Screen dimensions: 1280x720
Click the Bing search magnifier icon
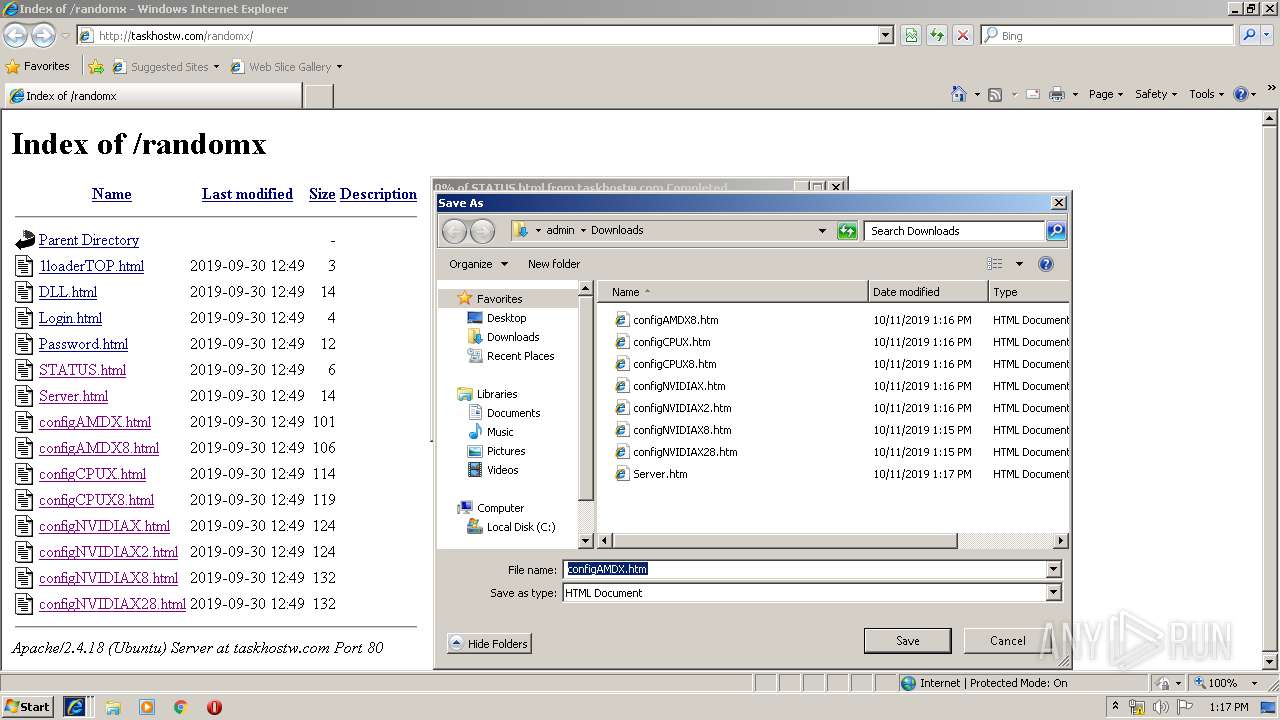pos(1248,35)
